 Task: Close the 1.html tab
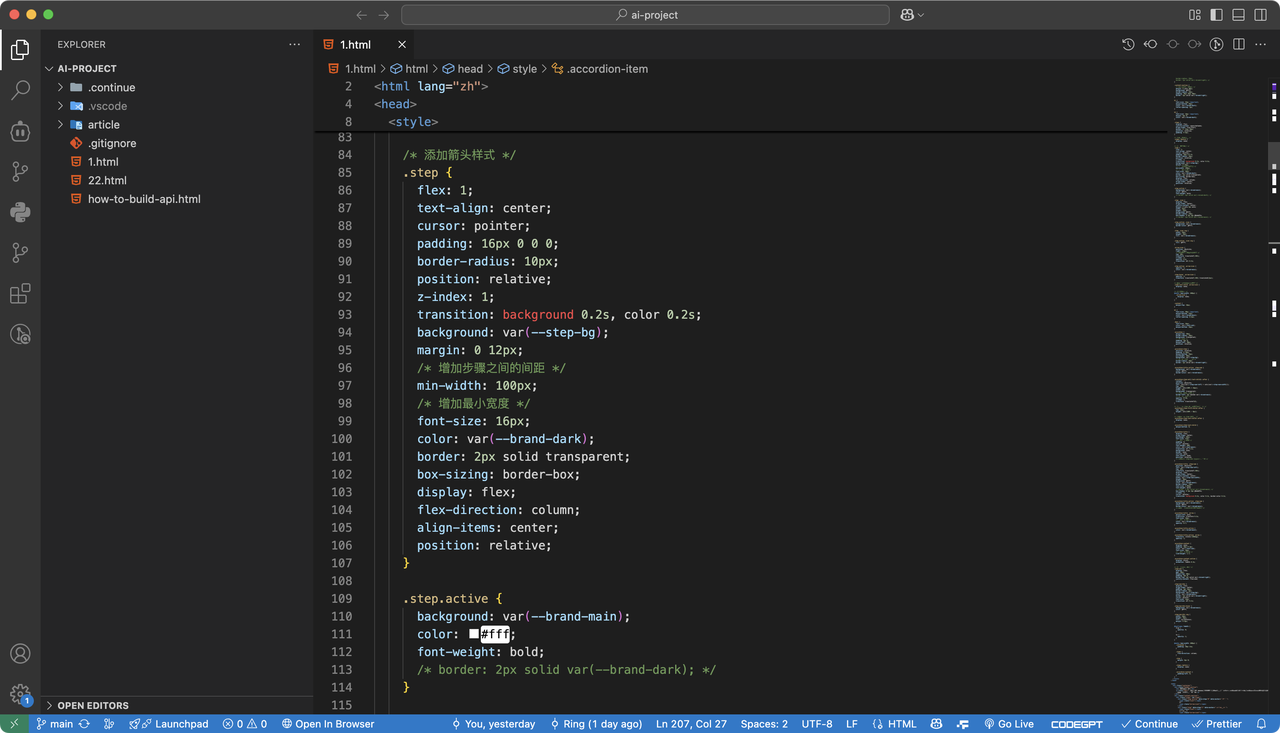click(x=402, y=44)
